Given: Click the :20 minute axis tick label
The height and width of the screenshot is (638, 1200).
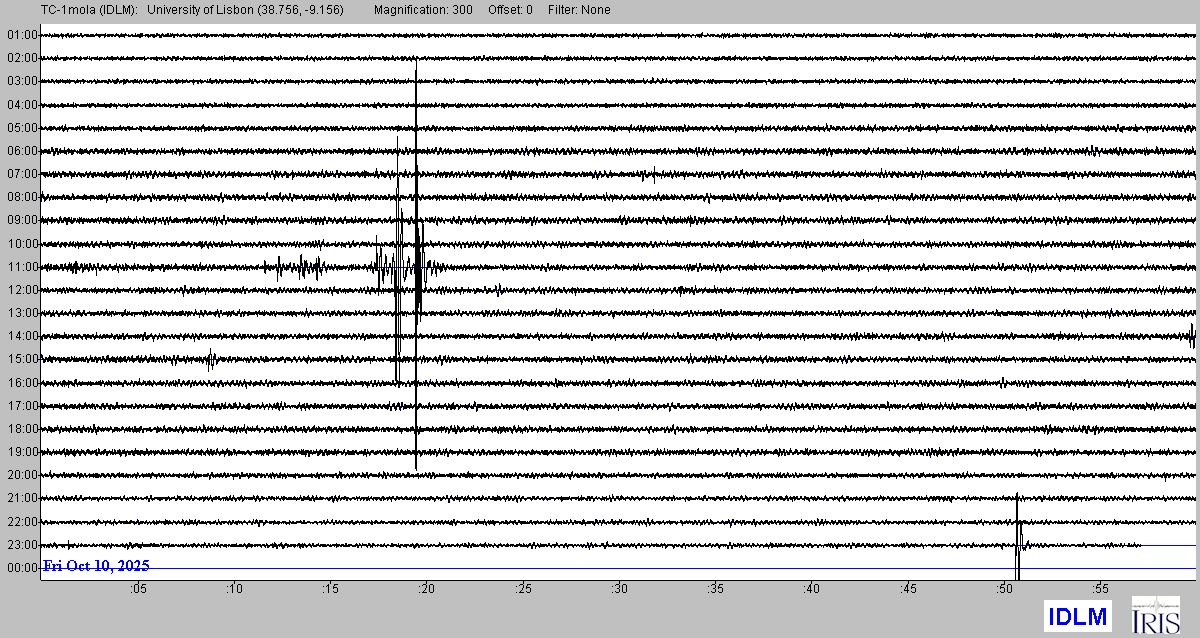Looking at the screenshot, I should pos(425,589).
